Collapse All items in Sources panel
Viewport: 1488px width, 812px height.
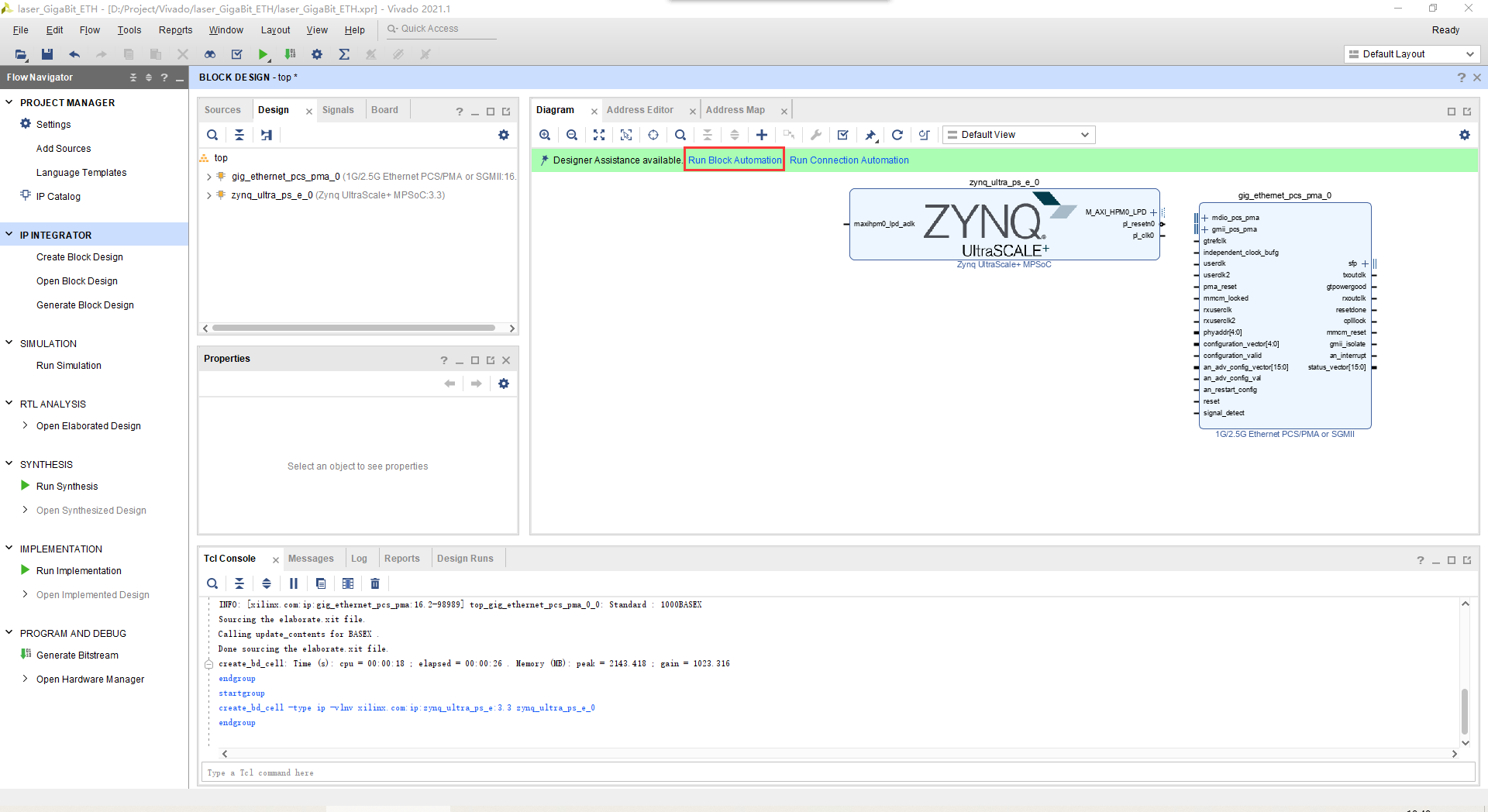[239, 134]
